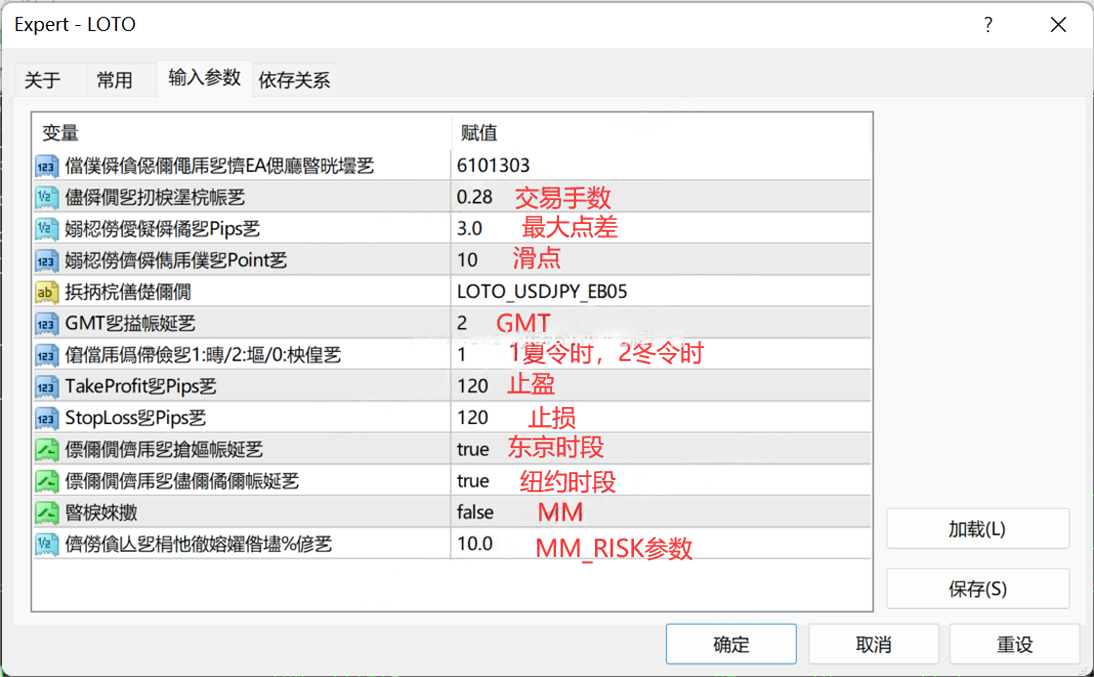Click the decimal icon on the 10.0 MM_RISK row
Image resolution: width=1094 pixels, height=677 pixels.
click(47, 544)
